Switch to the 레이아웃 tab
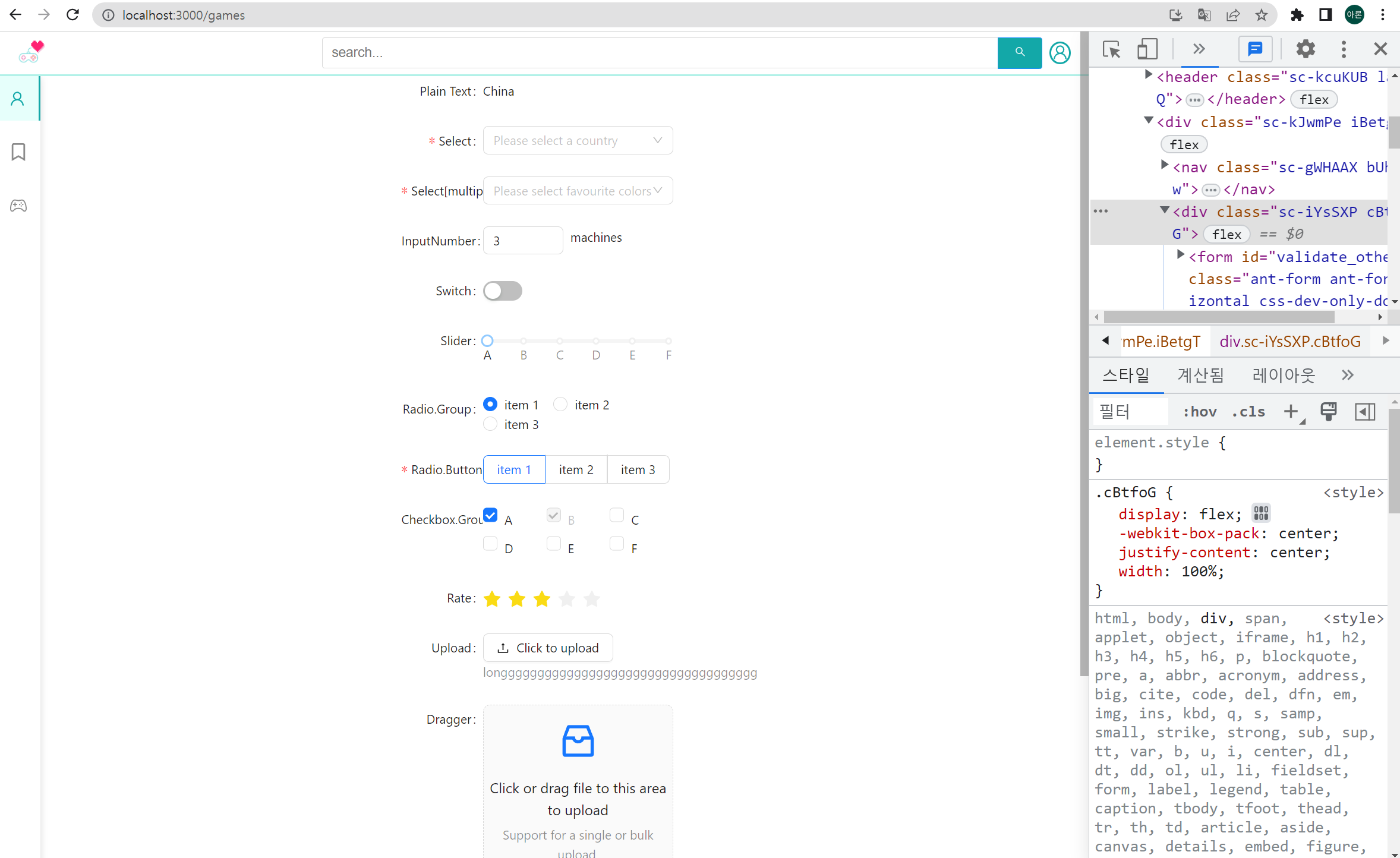This screenshot has width=1400, height=858. [x=1284, y=375]
